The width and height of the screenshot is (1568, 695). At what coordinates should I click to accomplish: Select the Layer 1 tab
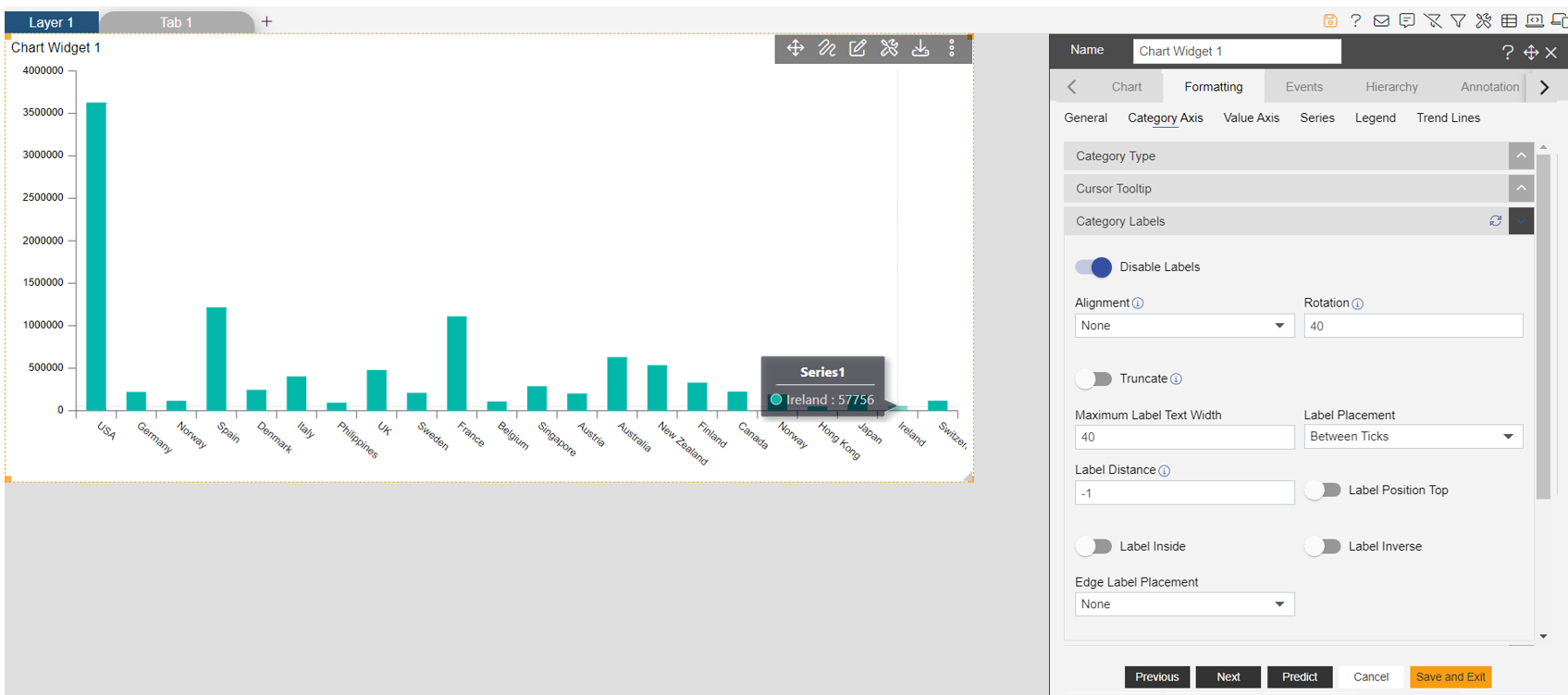[51, 22]
